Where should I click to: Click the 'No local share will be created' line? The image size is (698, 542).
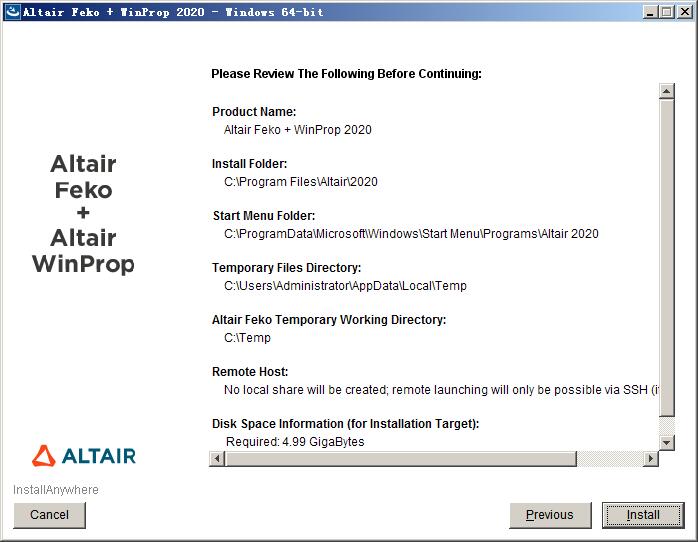[441, 390]
